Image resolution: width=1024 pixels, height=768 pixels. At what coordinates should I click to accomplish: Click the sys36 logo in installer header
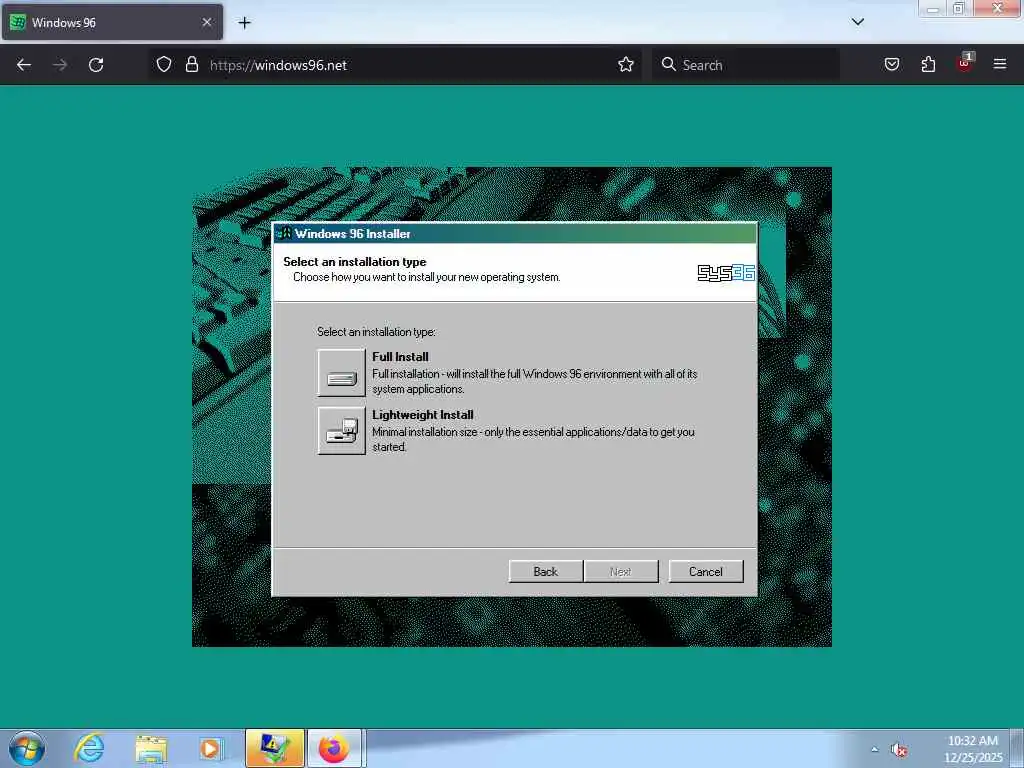pyautogui.click(x=726, y=273)
